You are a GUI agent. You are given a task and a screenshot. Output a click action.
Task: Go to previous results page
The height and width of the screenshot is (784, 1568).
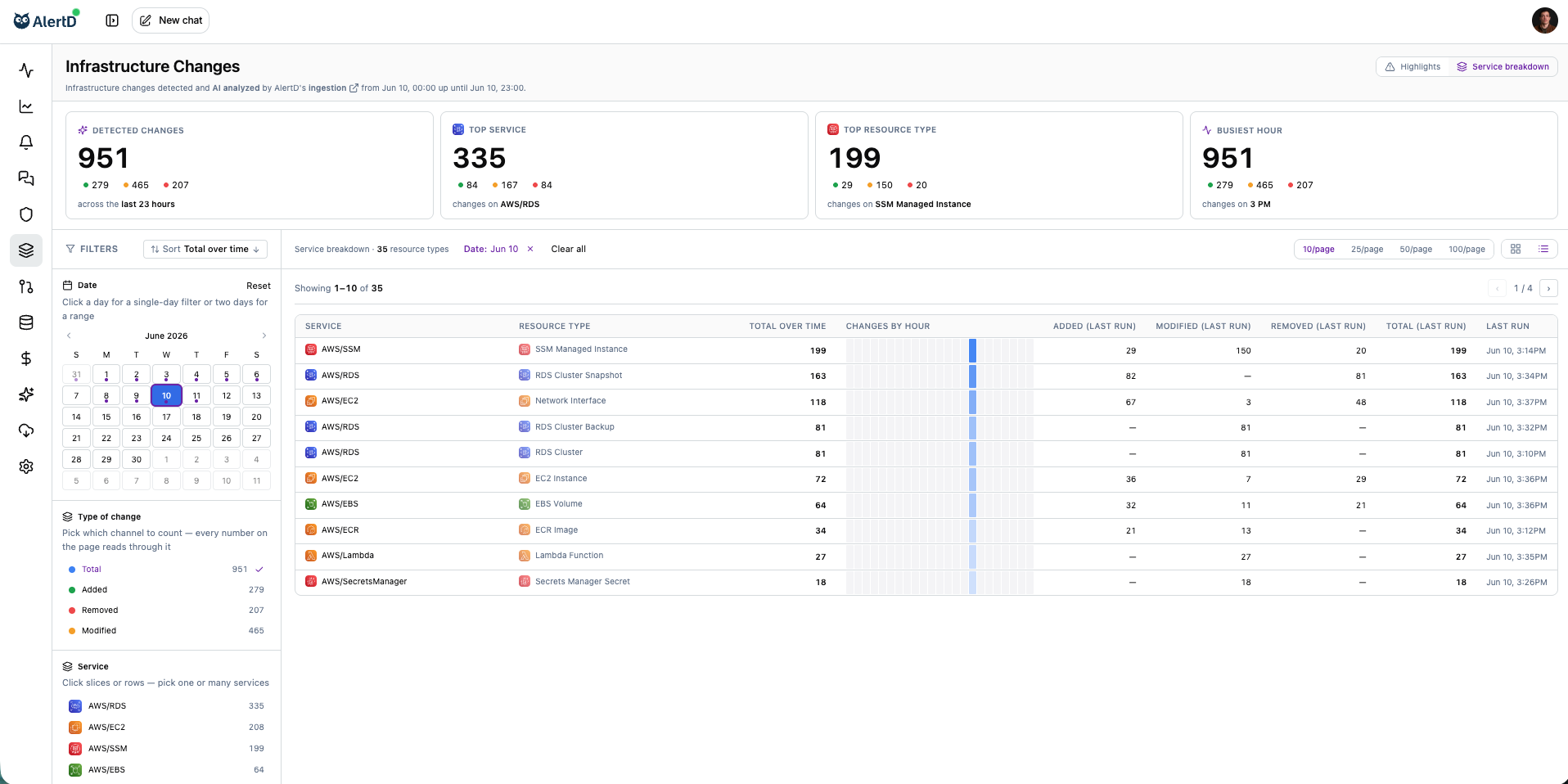click(x=1498, y=288)
